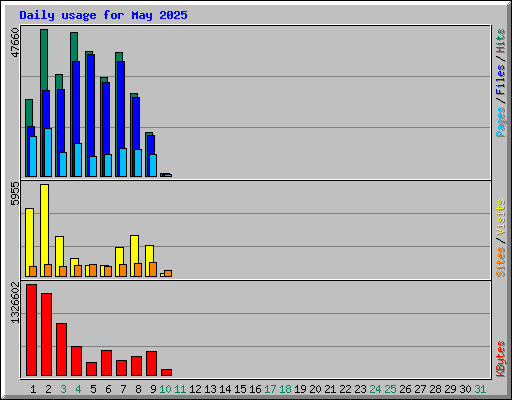The width and height of the screenshot is (512, 400).
Task: Select day 10 on the x-axis
Action: point(165,389)
